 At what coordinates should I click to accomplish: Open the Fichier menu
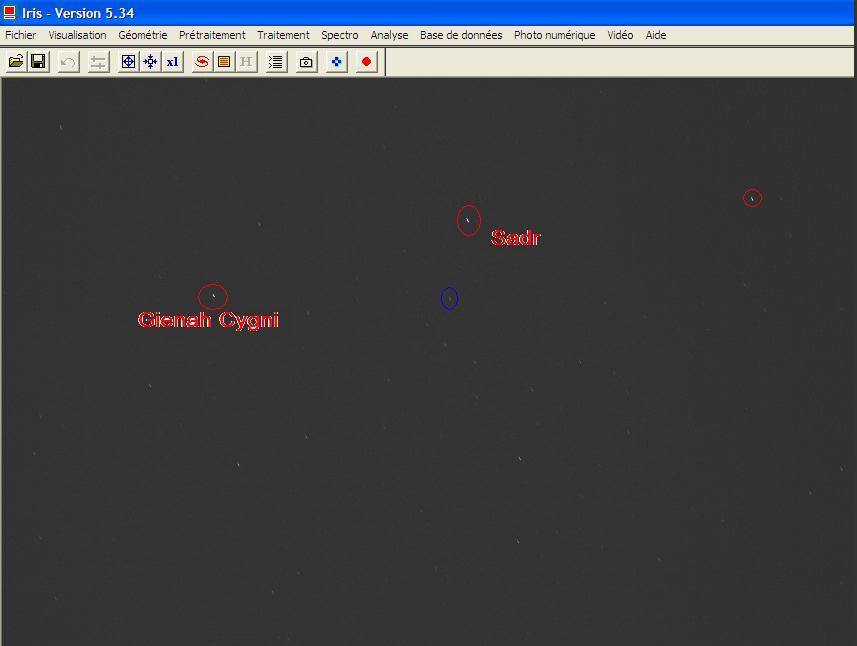coord(21,35)
